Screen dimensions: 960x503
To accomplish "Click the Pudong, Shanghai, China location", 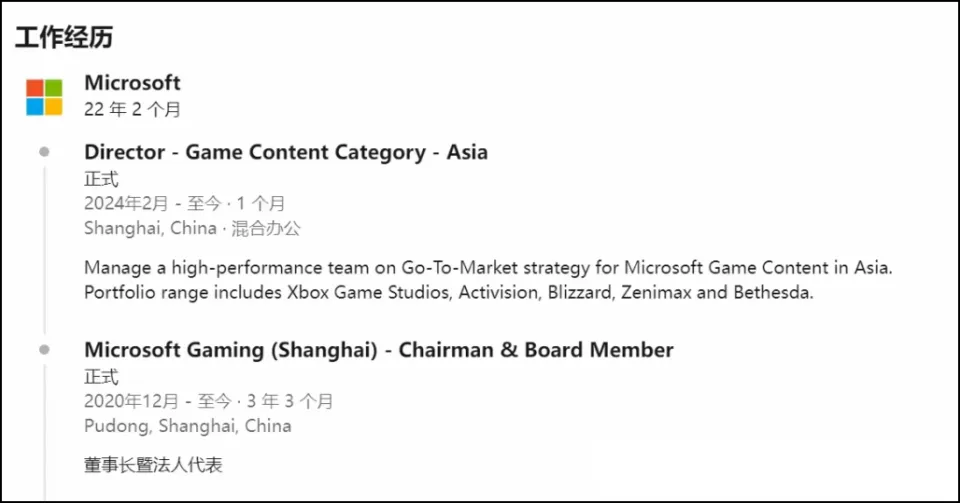I will (x=188, y=426).
